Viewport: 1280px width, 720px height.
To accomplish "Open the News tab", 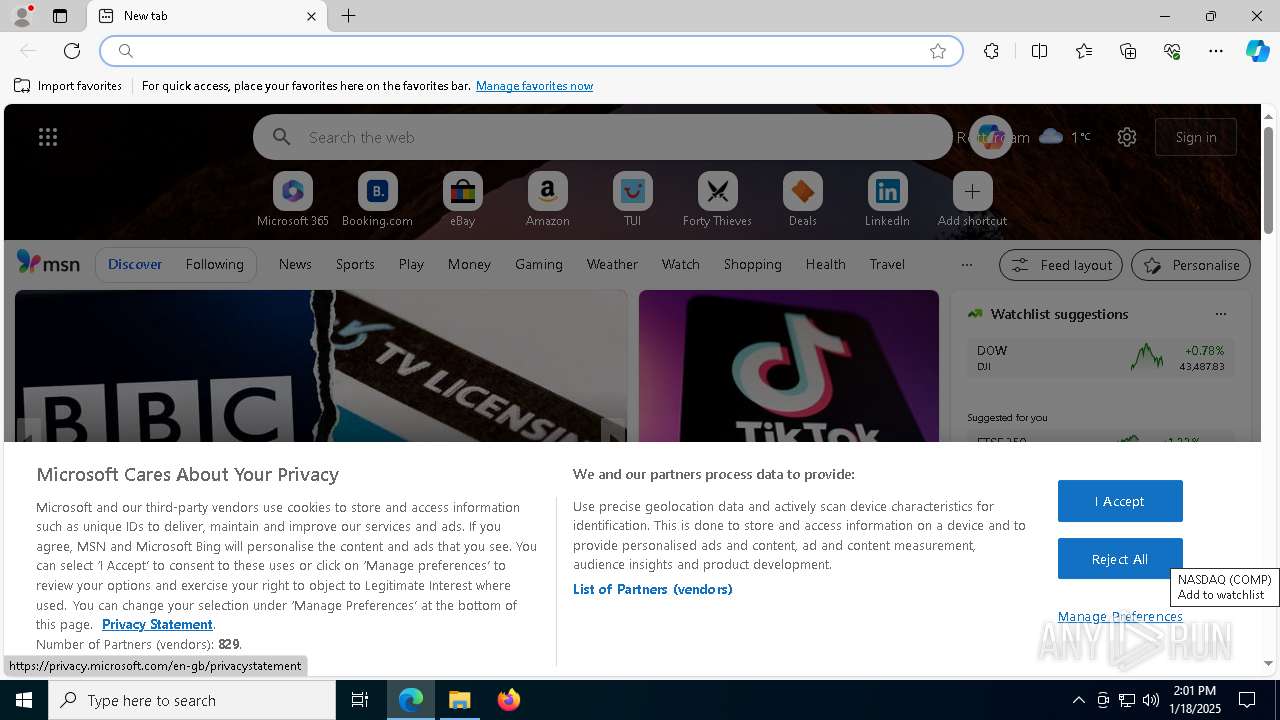I will [295, 264].
